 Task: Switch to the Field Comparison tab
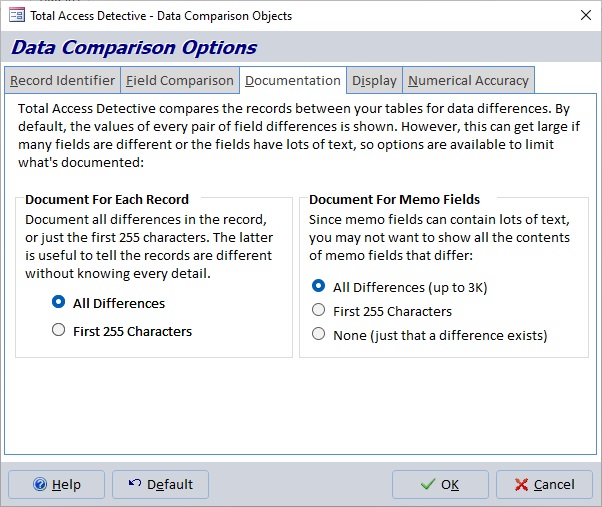(180, 80)
